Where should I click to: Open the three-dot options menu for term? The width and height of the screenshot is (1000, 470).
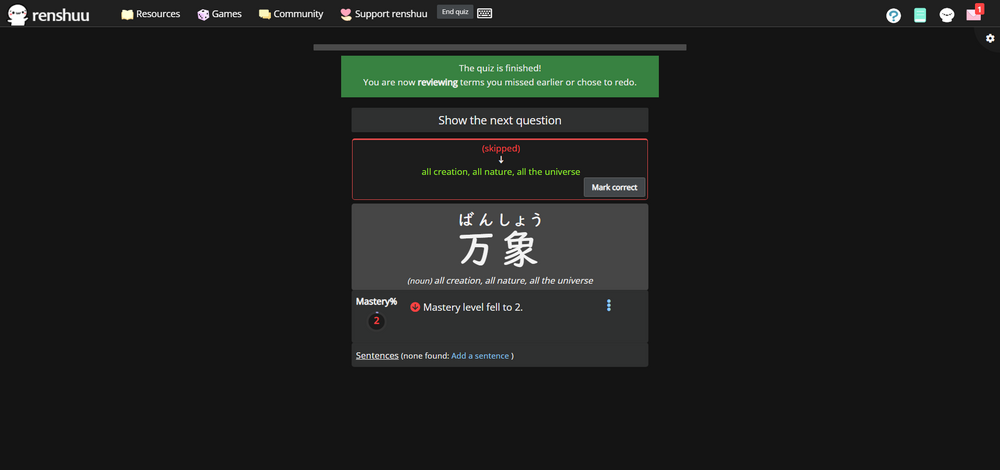point(608,305)
